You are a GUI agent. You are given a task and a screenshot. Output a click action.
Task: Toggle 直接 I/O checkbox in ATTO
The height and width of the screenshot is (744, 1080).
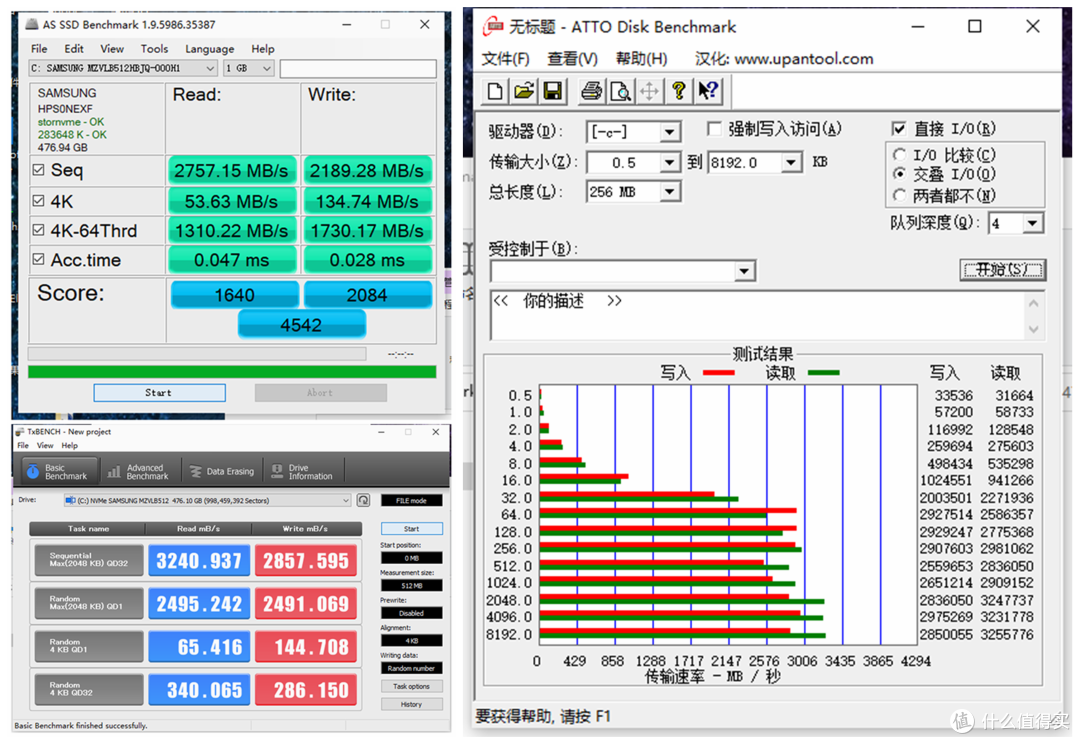coord(899,129)
